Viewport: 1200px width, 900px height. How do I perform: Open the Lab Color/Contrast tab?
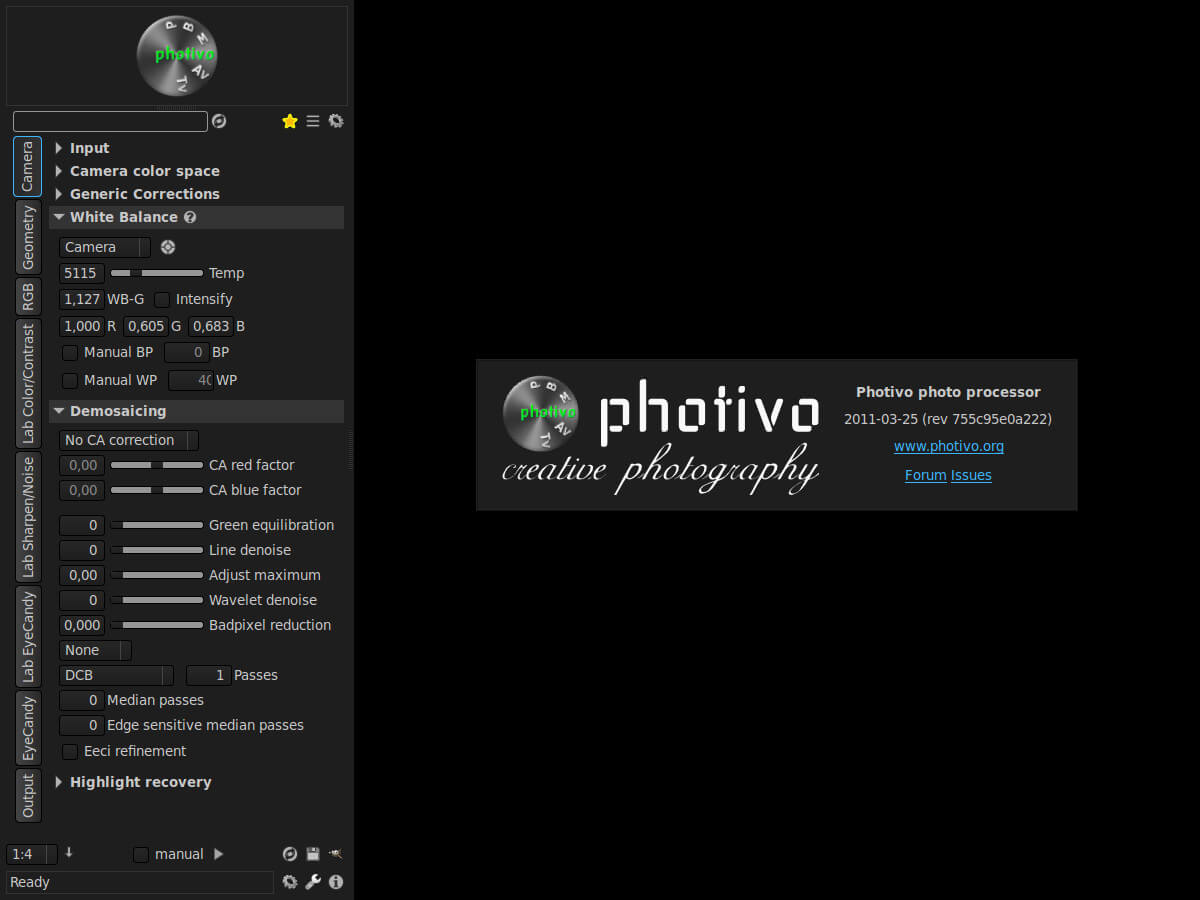(x=28, y=383)
